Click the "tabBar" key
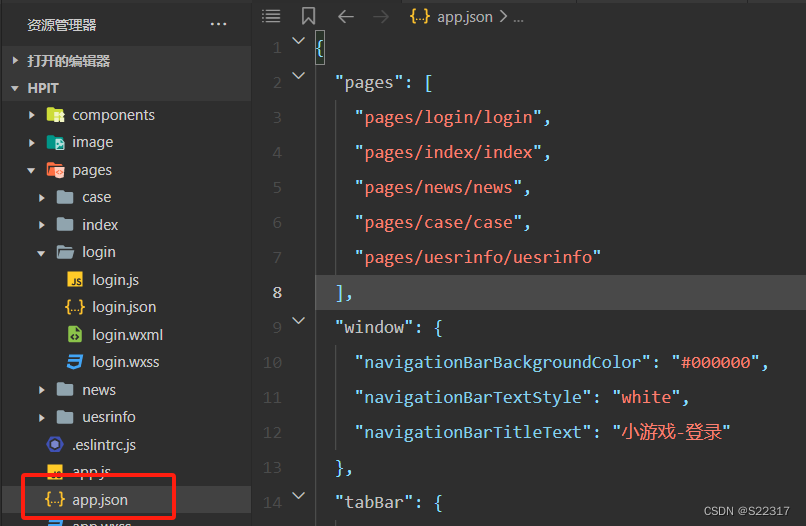The width and height of the screenshot is (806, 526). pos(374,502)
